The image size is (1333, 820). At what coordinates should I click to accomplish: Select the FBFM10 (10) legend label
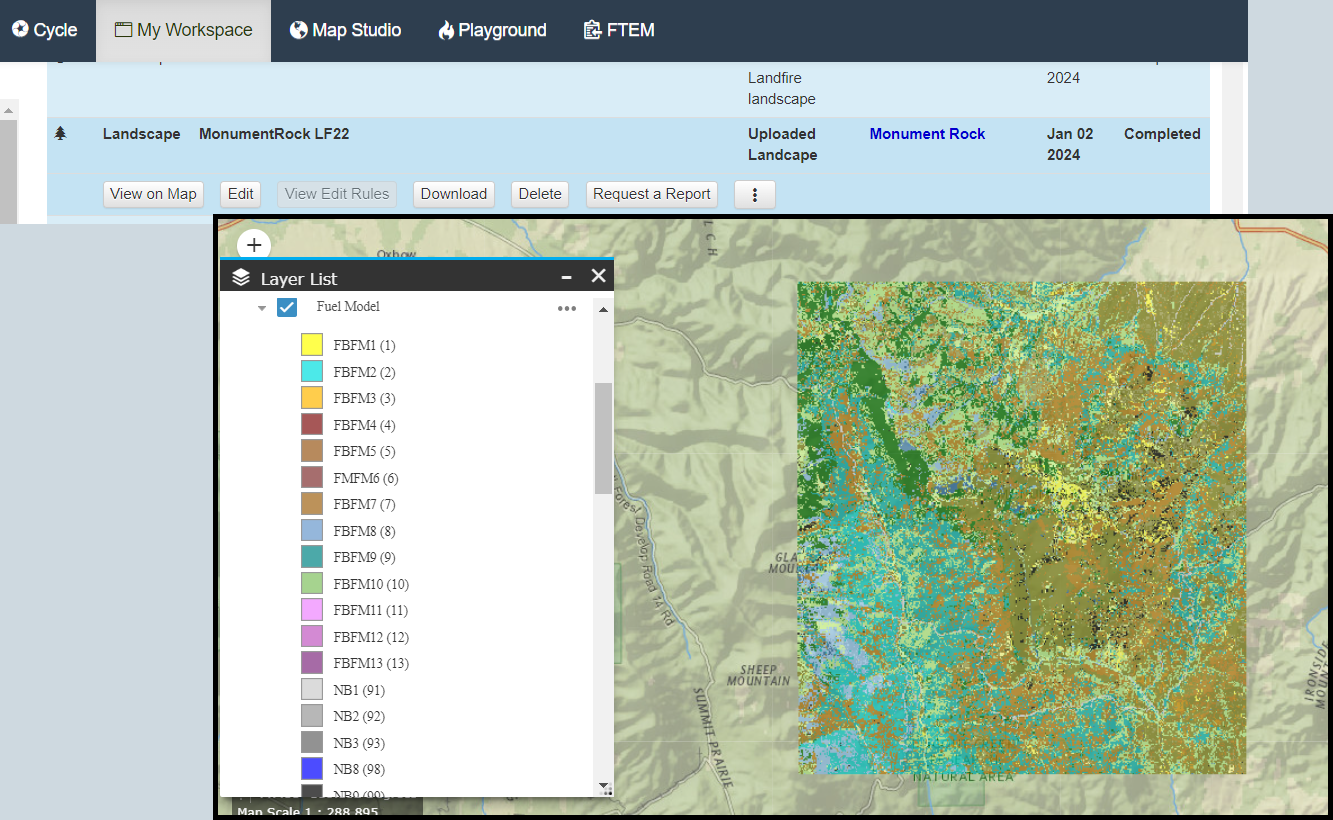pos(371,584)
